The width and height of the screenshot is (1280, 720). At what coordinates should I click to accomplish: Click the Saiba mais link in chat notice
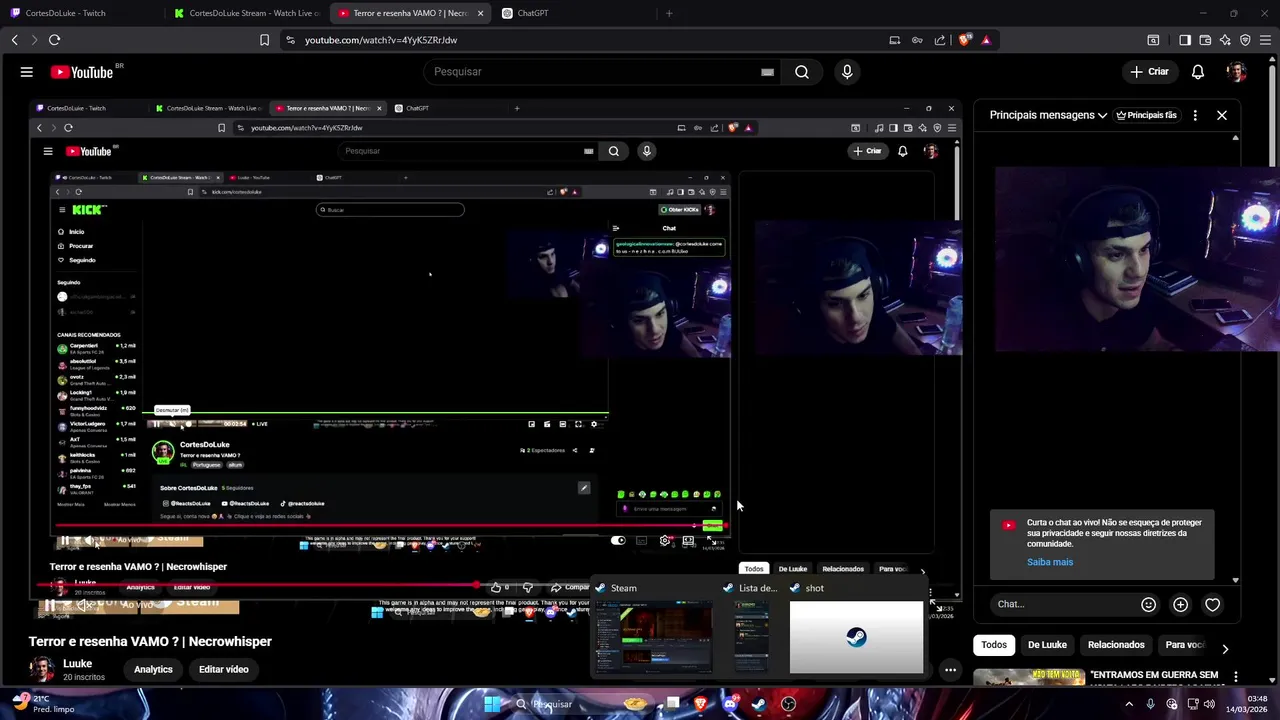click(1050, 562)
